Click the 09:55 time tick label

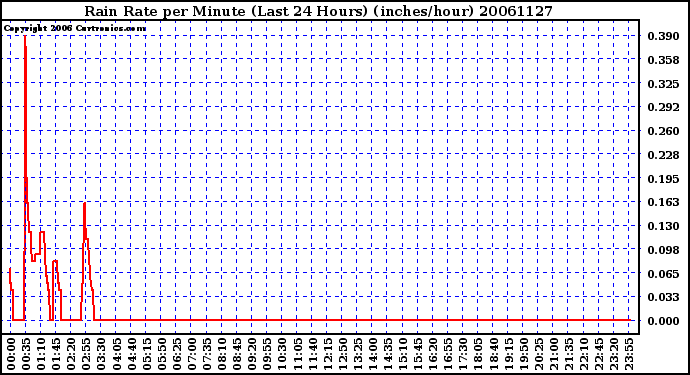[267, 354]
